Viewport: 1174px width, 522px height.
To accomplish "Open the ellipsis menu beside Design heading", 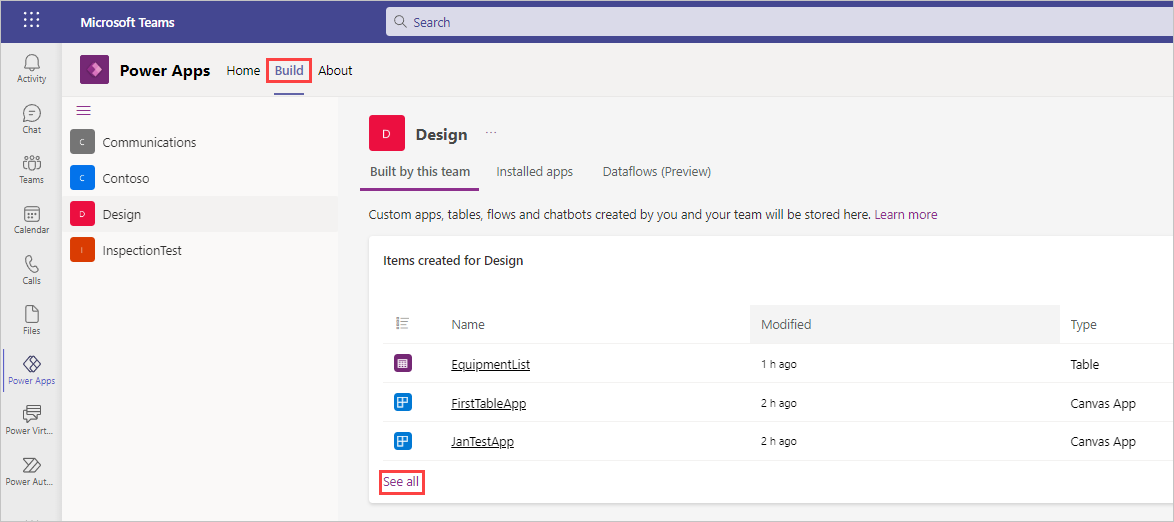I will coord(491,133).
